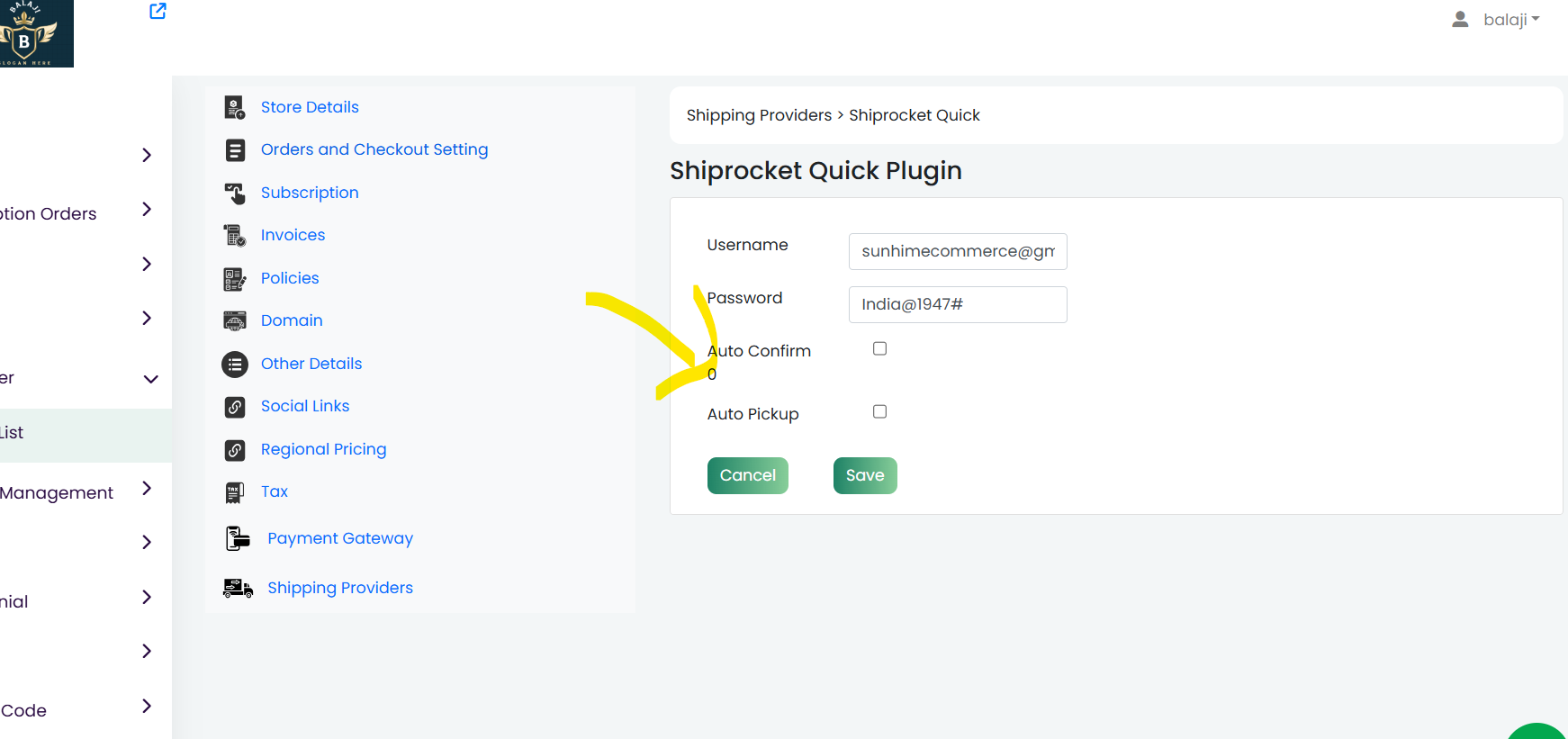Click the Cancel button

(748, 475)
